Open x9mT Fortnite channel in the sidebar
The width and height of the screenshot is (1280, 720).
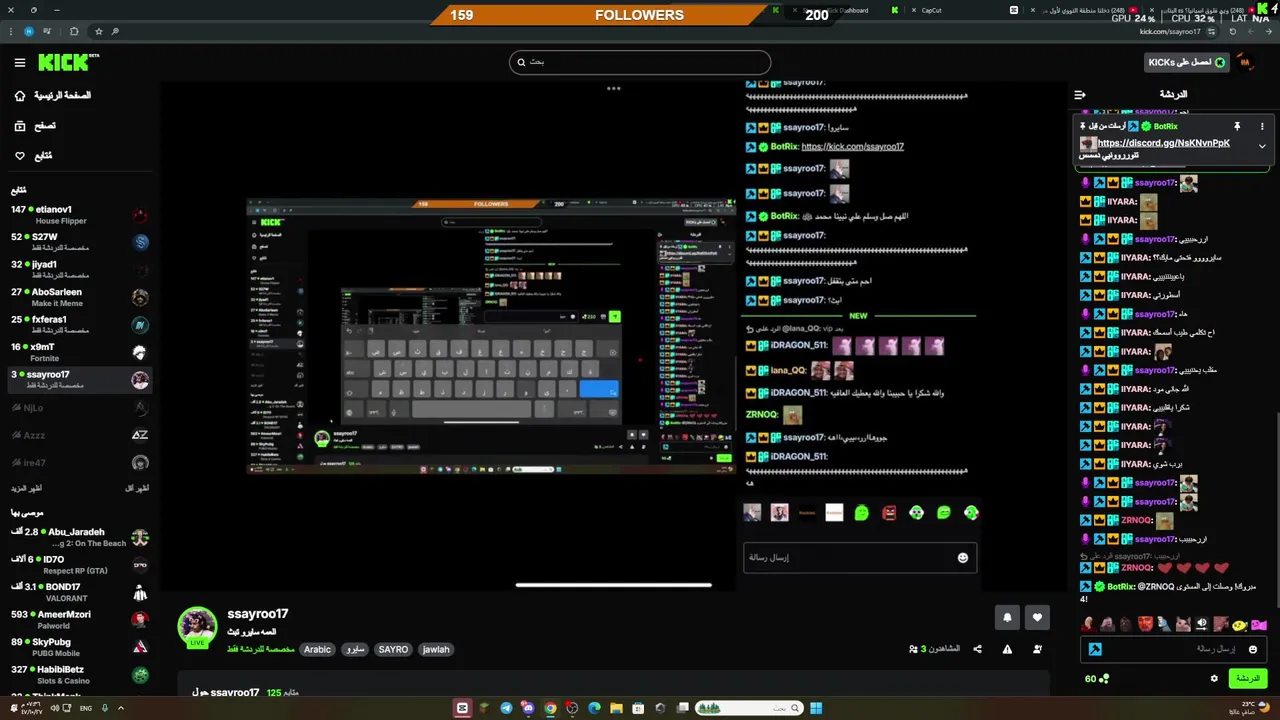(80, 352)
